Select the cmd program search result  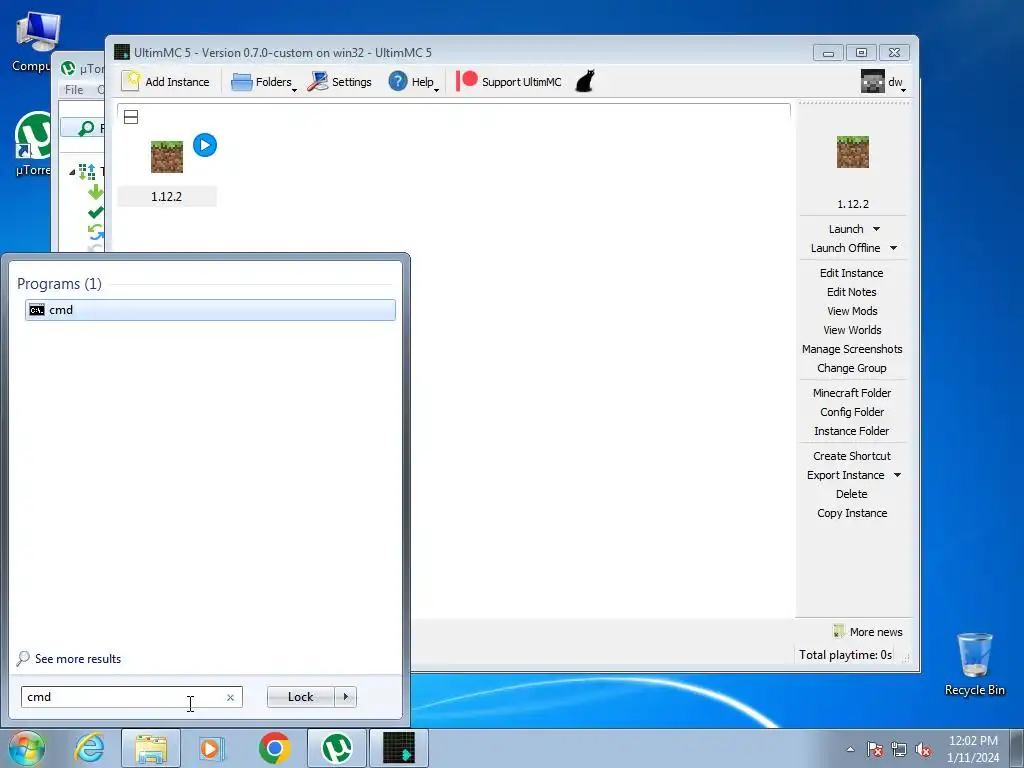[210, 310]
